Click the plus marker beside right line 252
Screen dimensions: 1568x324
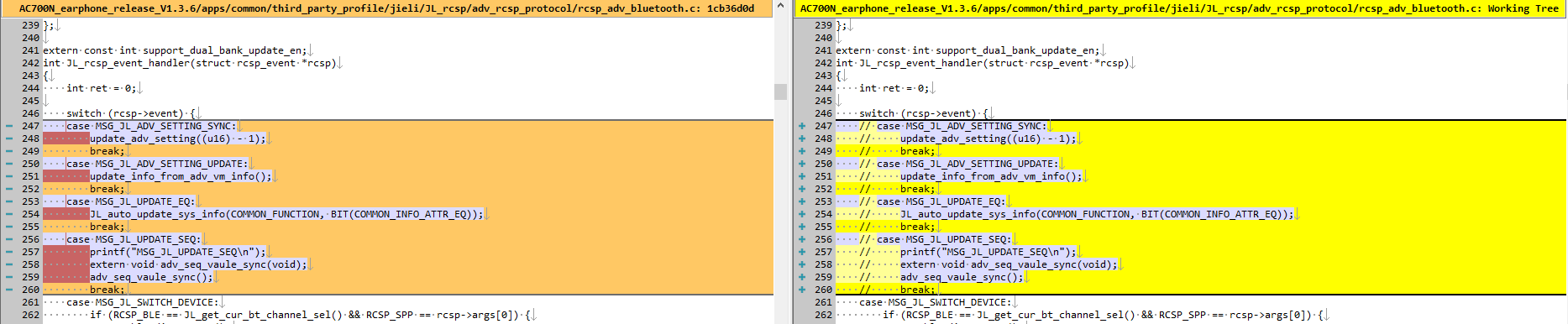pyautogui.click(x=802, y=189)
